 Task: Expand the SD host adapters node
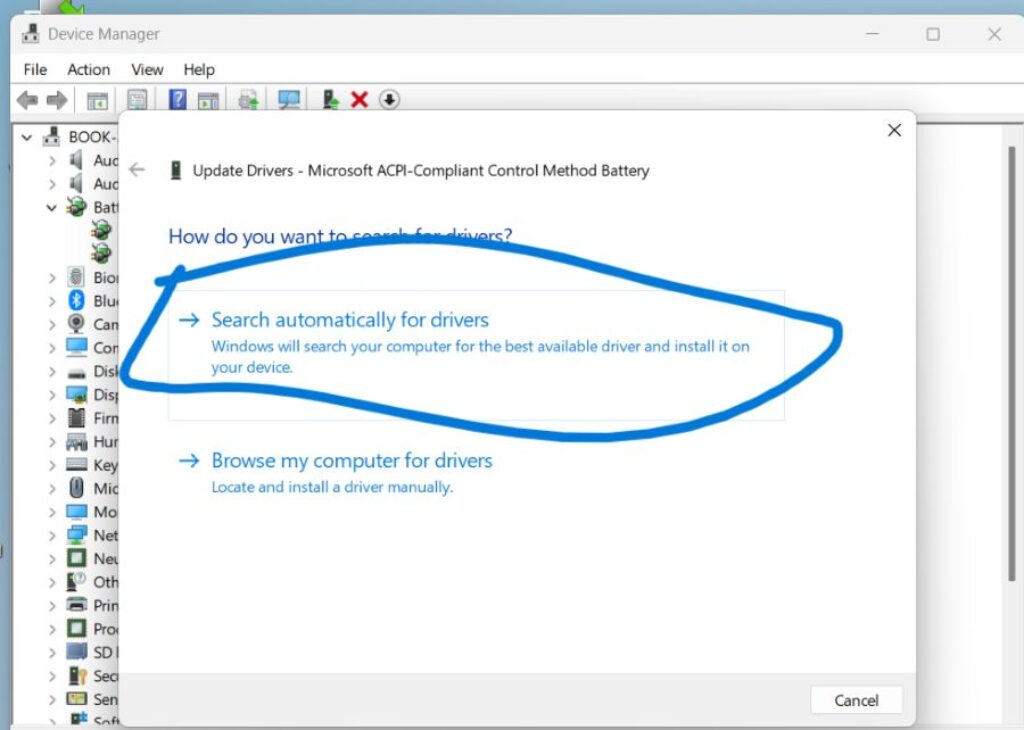point(52,652)
